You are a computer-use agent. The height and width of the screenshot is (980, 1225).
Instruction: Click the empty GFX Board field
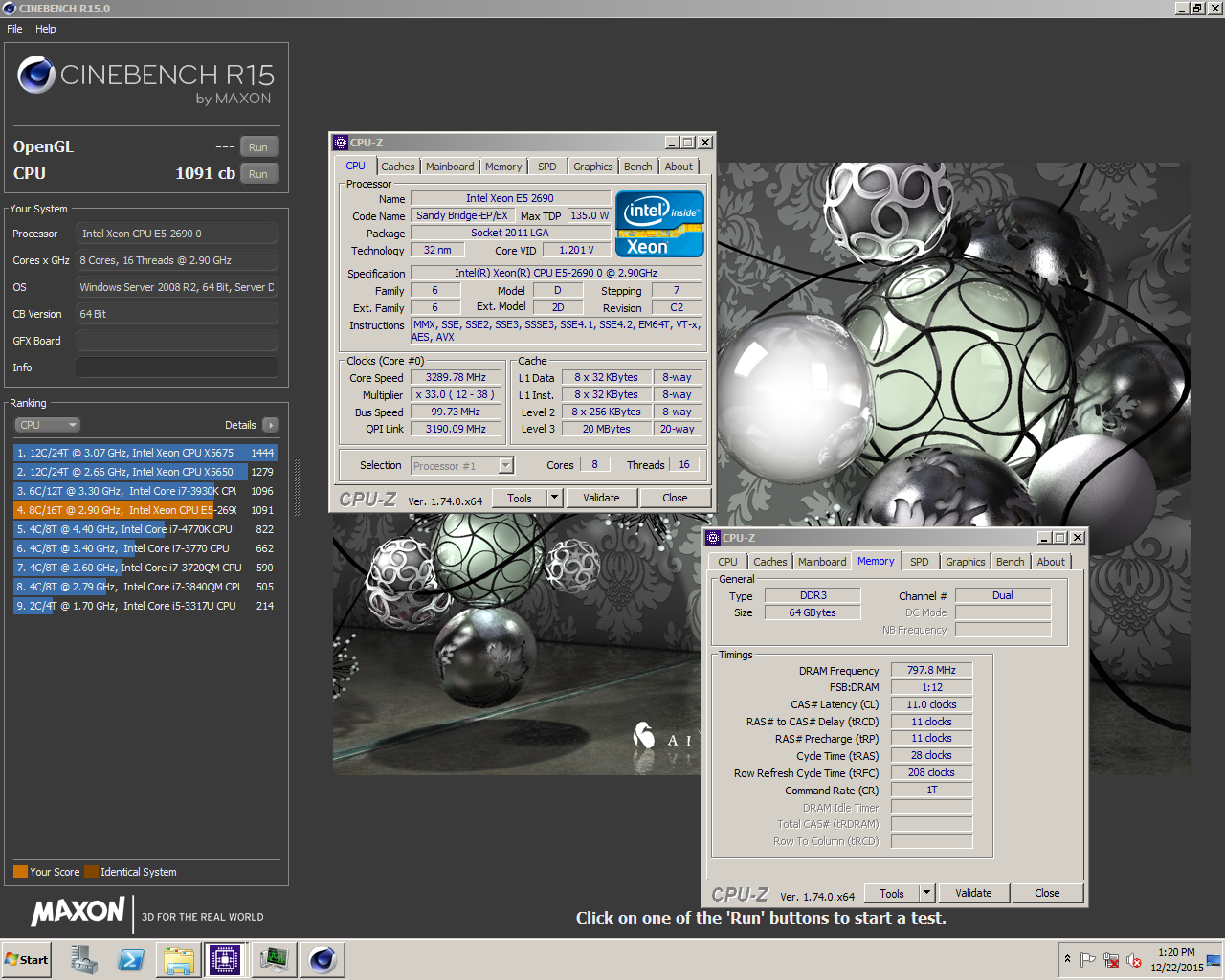pos(177,341)
